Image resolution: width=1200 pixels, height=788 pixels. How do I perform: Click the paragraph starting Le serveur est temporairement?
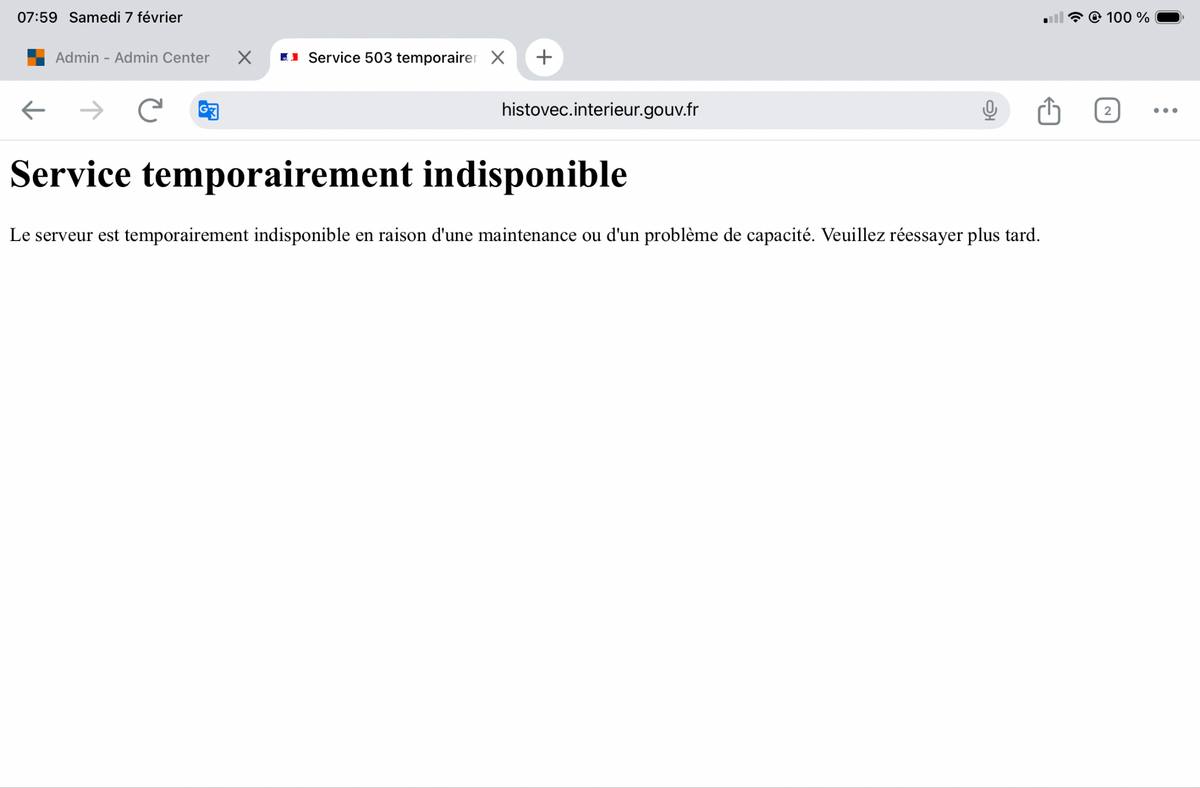click(x=525, y=236)
